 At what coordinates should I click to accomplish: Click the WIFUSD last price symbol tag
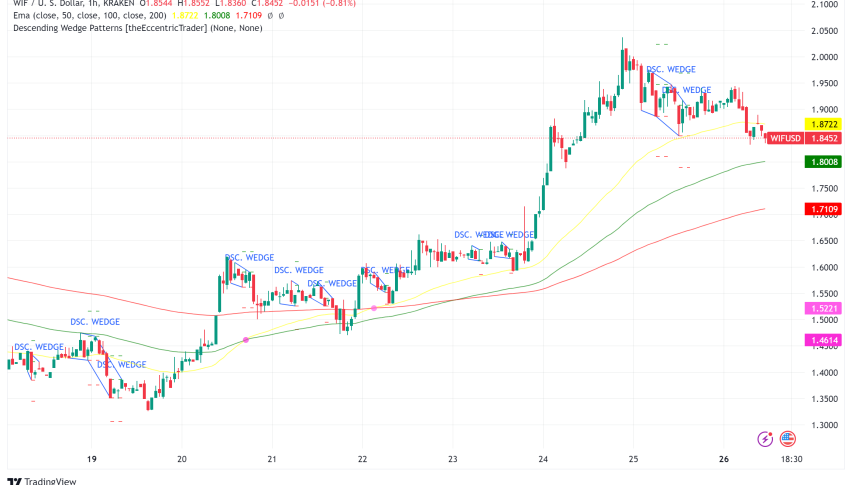pyautogui.click(x=785, y=138)
